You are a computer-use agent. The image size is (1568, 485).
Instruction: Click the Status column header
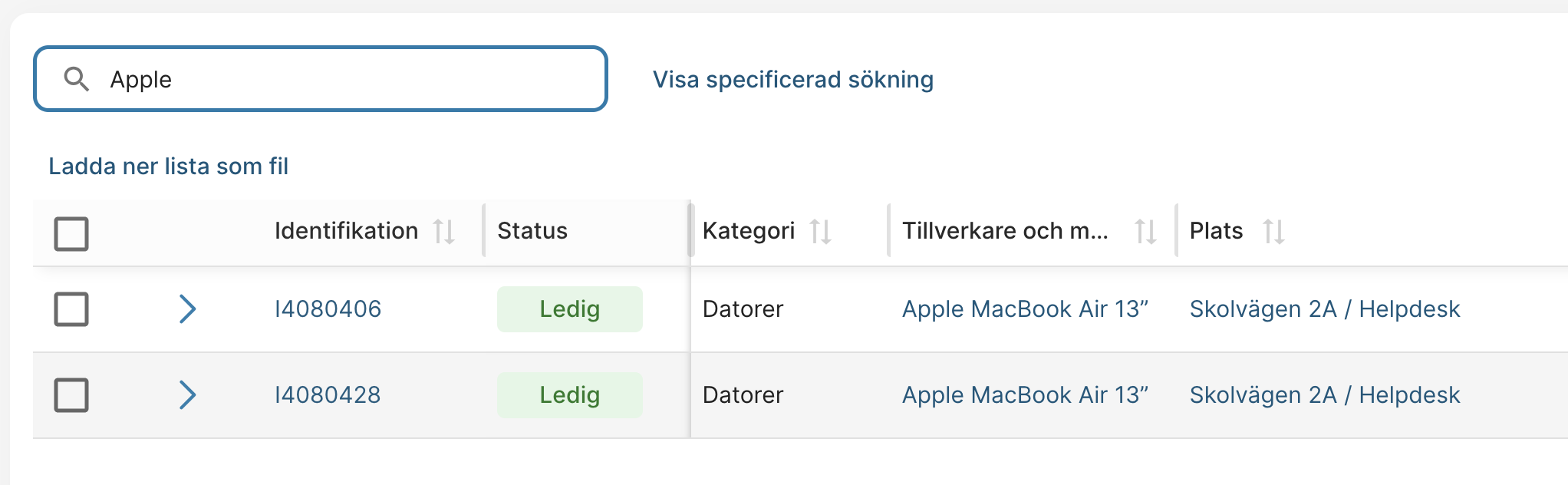tap(532, 231)
